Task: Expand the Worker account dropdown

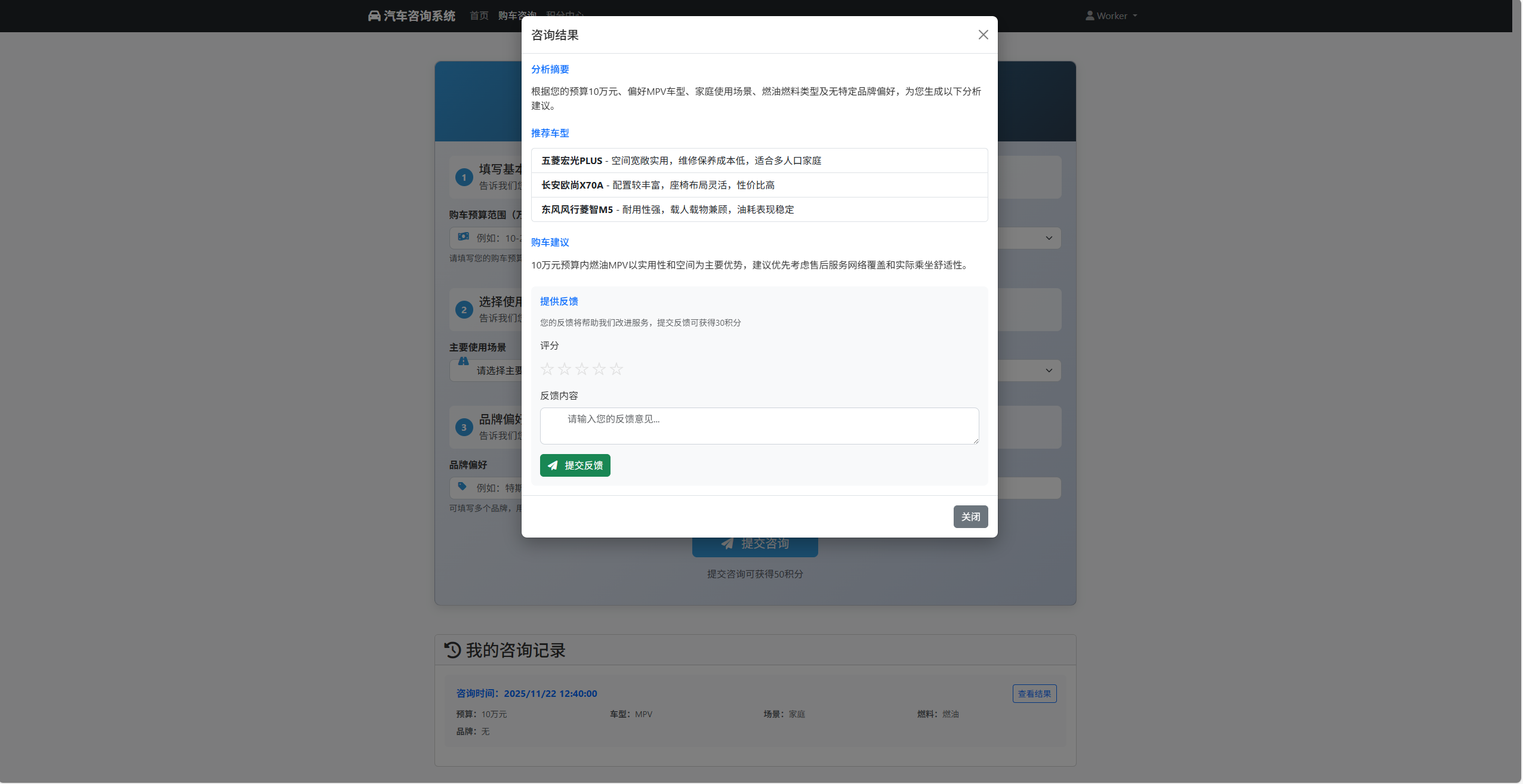Action: 1112,16
